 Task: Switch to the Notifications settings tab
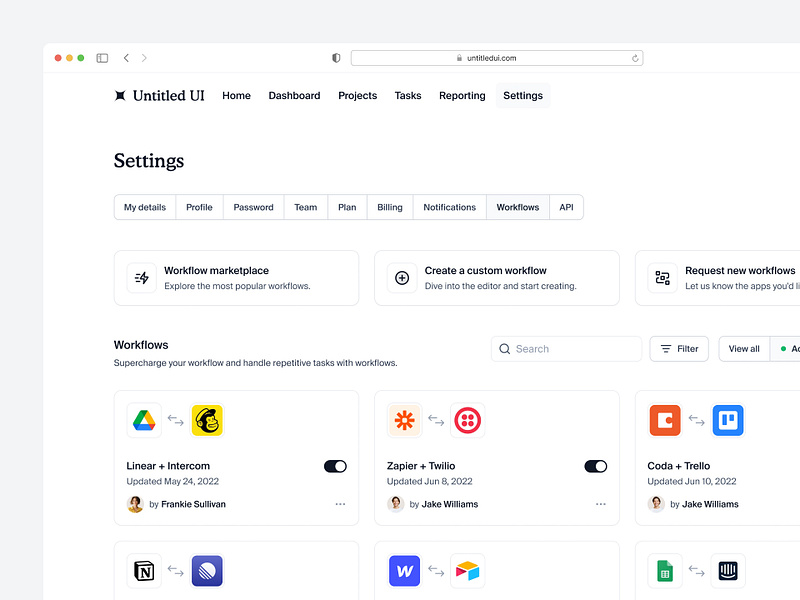(x=449, y=207)
